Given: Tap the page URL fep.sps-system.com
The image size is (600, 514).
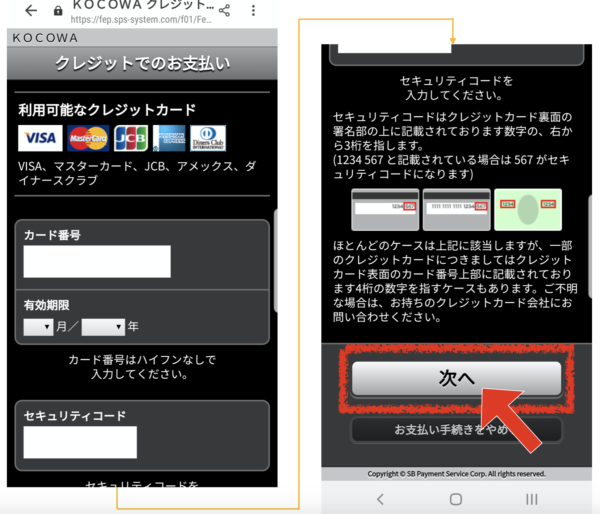Looking at the screenshot, I should pyautogui.click(x=141, y=20).
